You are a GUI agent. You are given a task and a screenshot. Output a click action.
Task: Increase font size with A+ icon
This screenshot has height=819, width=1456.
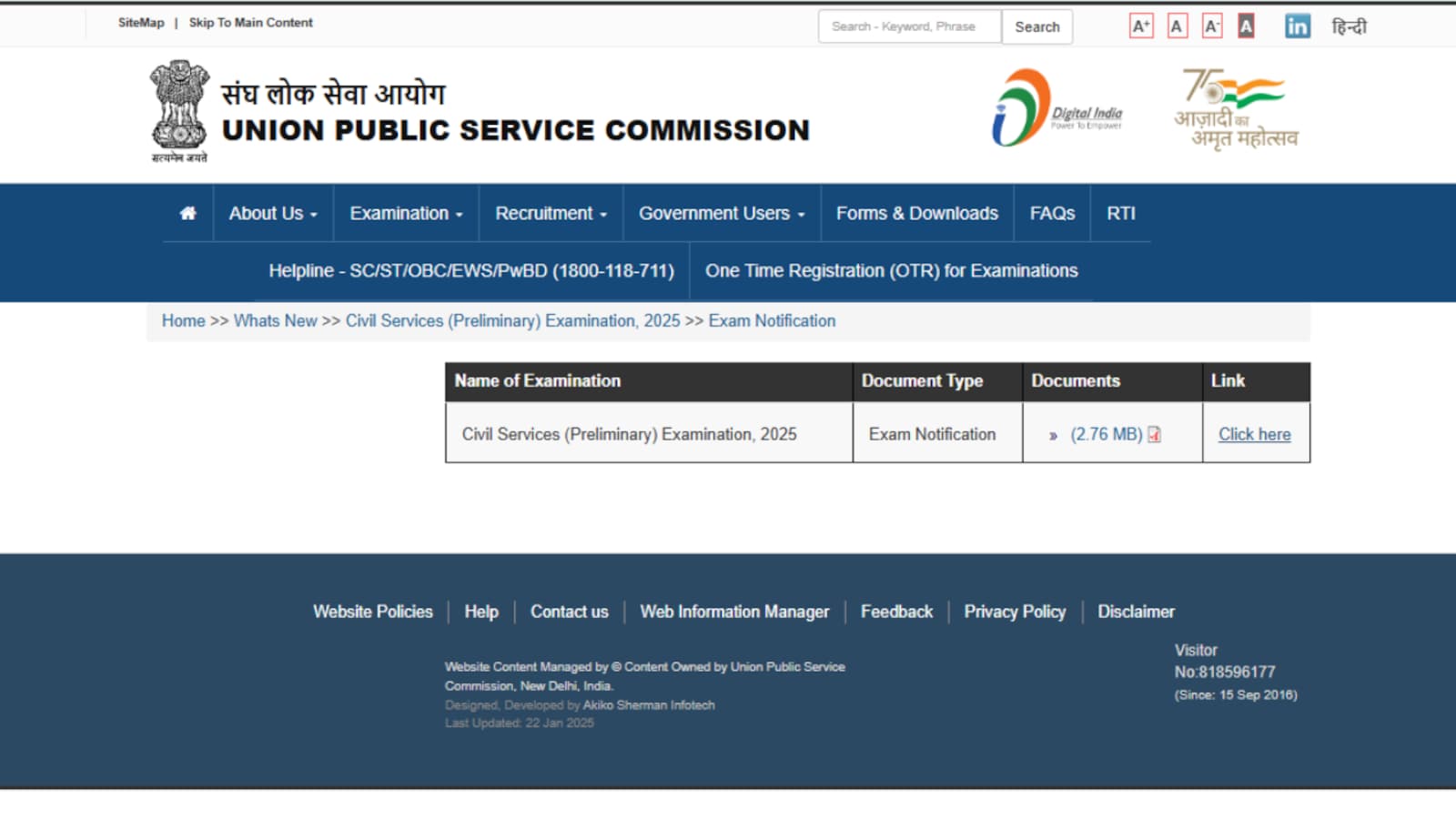1141,26
